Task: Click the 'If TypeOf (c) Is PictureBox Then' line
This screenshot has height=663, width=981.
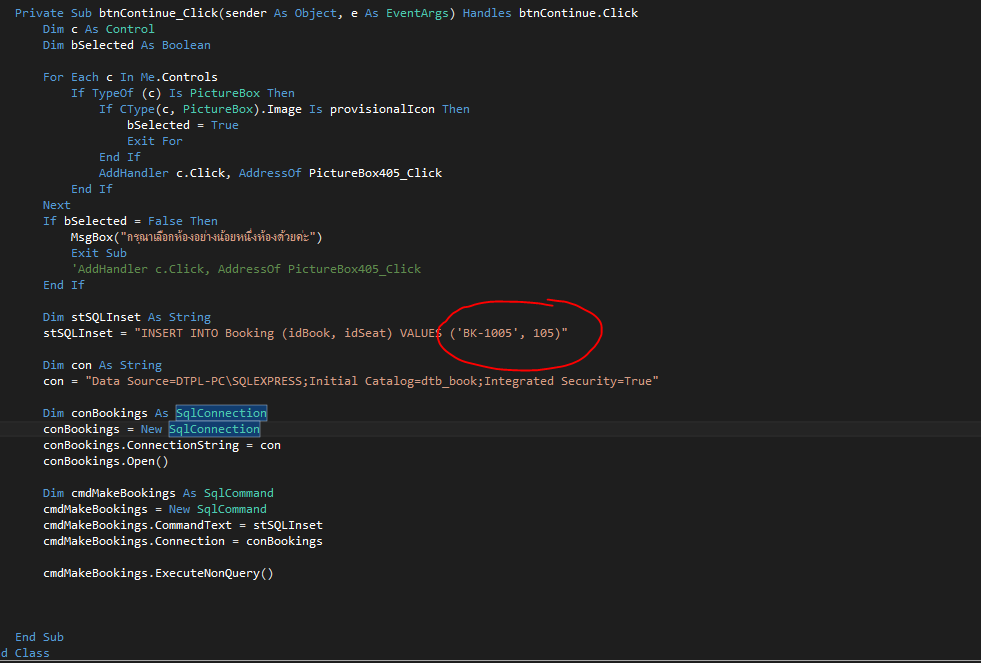Action: click(183, 93)
